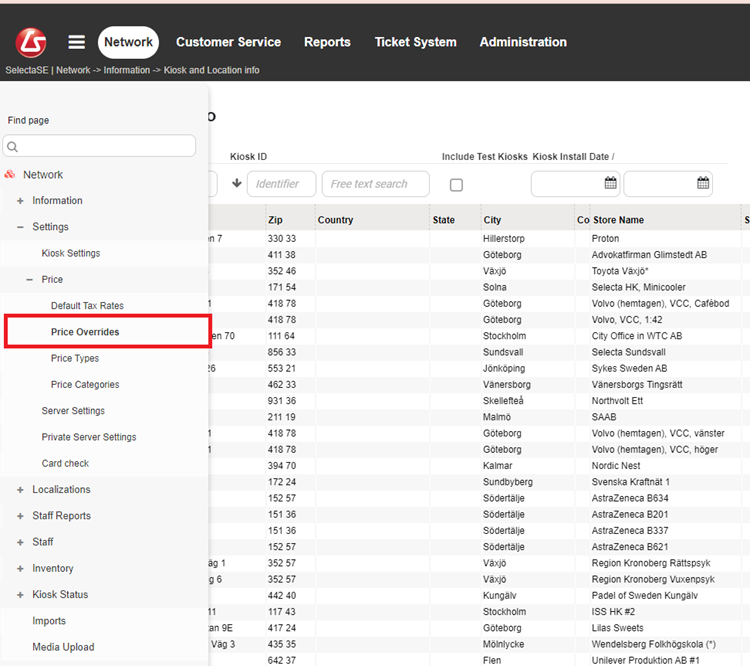Go to Media Upload page
The width and height of the screenshot is (750, 666).
[63, 647]
